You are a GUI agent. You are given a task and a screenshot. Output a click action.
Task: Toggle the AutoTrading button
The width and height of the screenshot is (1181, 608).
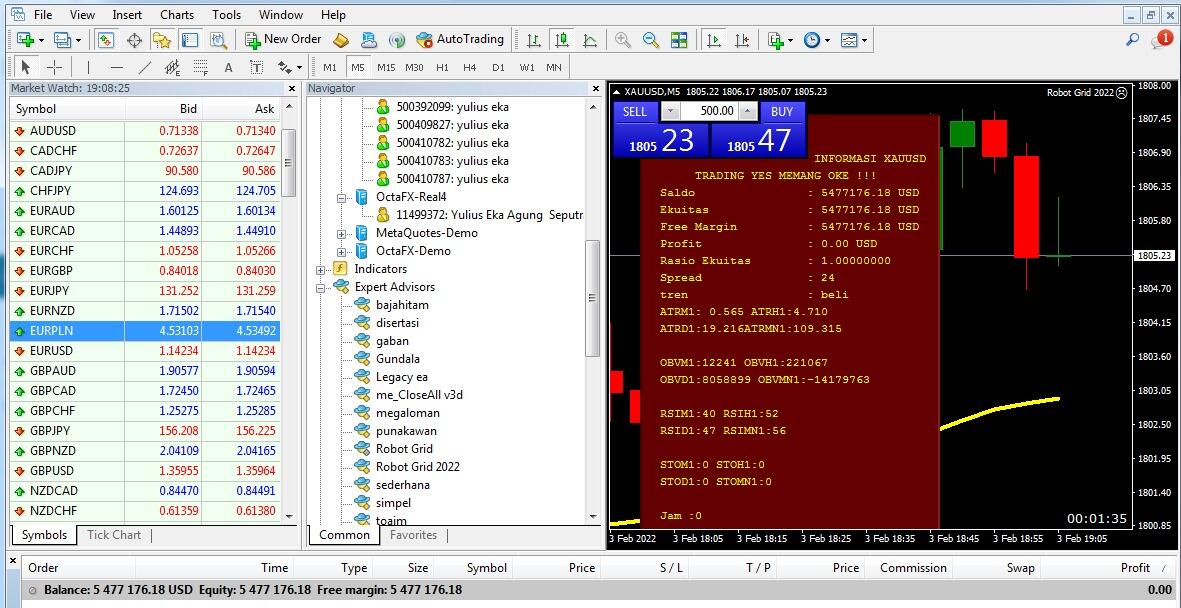459,39
